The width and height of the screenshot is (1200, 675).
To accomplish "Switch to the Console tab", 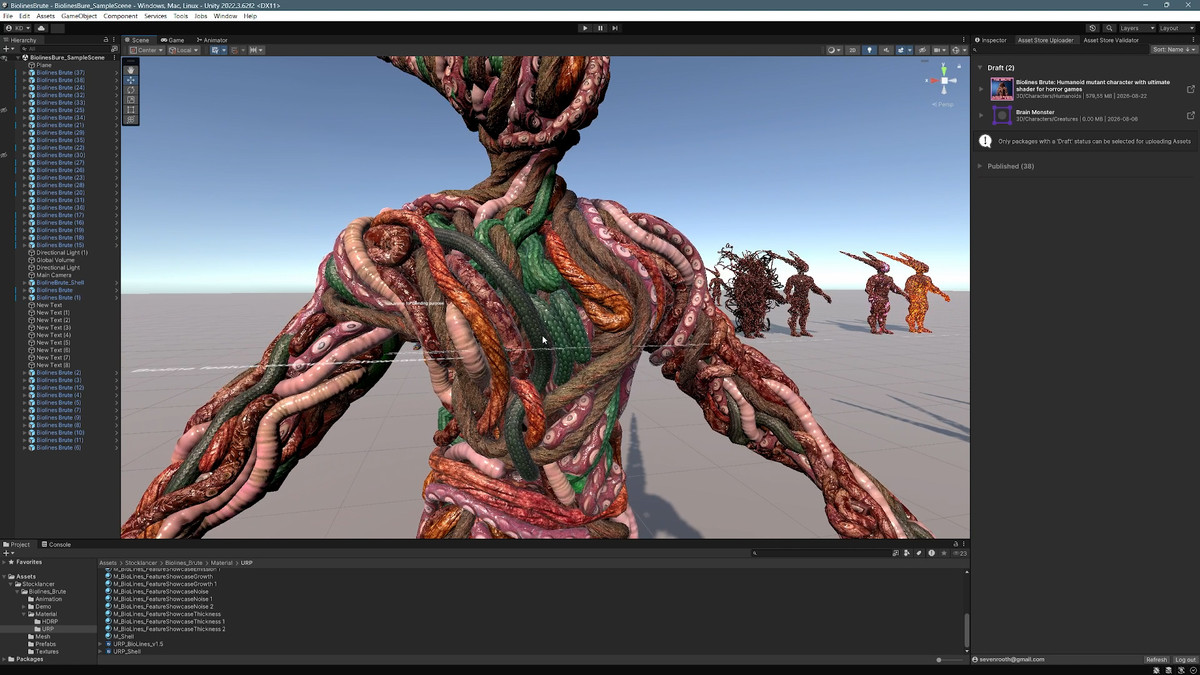I will click(x=56, y=544).
